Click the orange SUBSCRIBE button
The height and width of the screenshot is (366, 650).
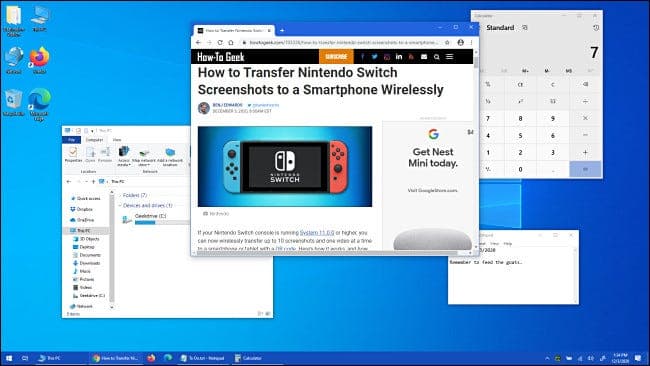(x=336, y=56)
